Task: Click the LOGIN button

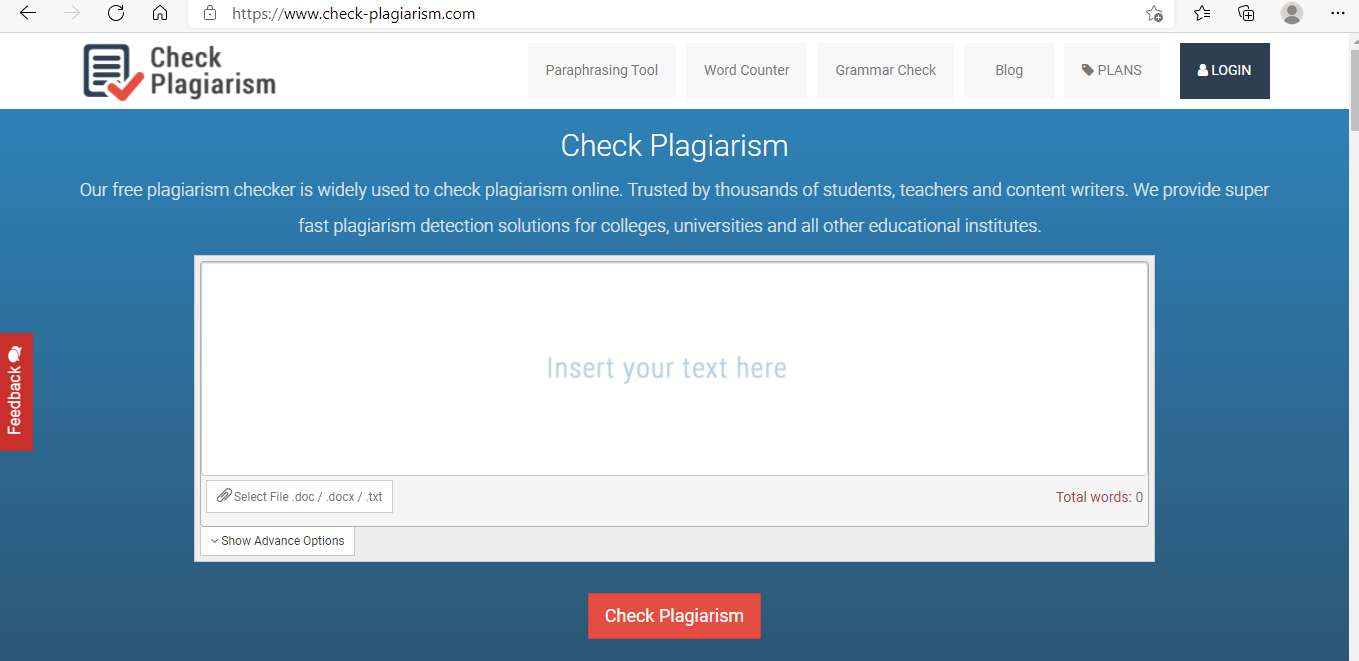Action: pos(1225,71)
